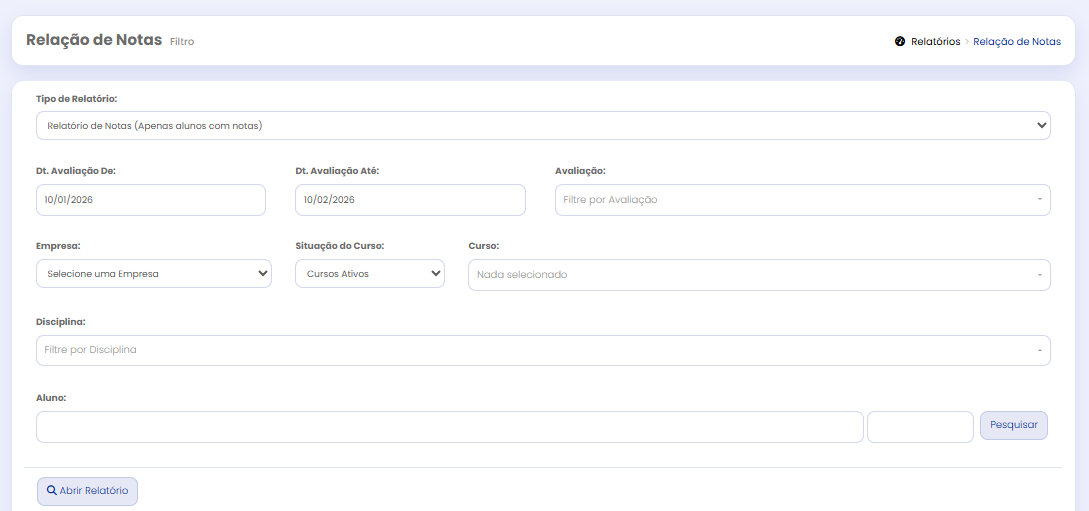Open the Situação do Curso dropdown
Screen dimensions: 1089x511
tap(369, 274)
